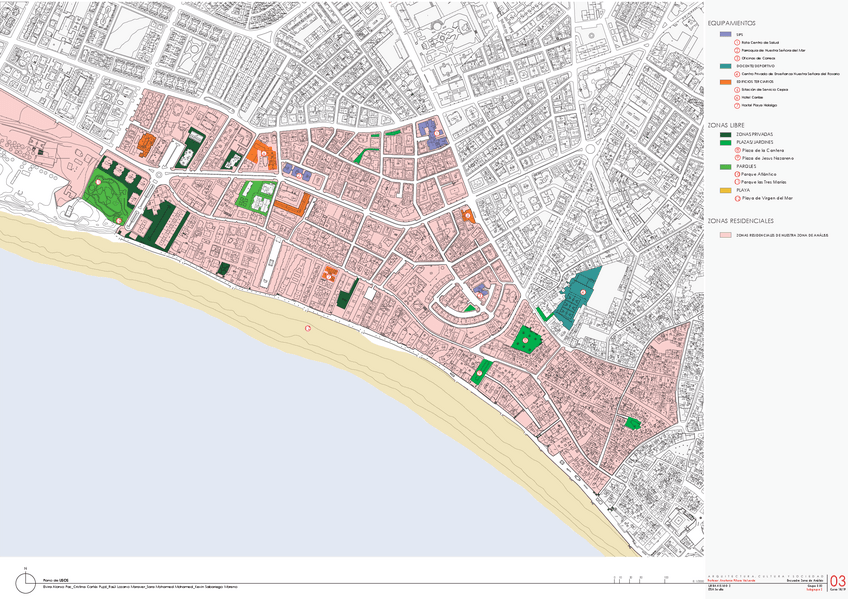
Task: Select the teal Docente Deportivo swatch
Action: point(725,65)
